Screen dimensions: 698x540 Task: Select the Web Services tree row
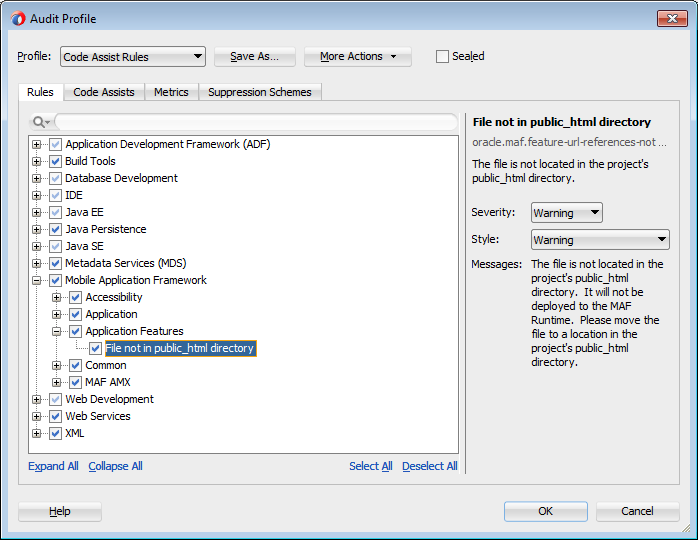(98, 416)
